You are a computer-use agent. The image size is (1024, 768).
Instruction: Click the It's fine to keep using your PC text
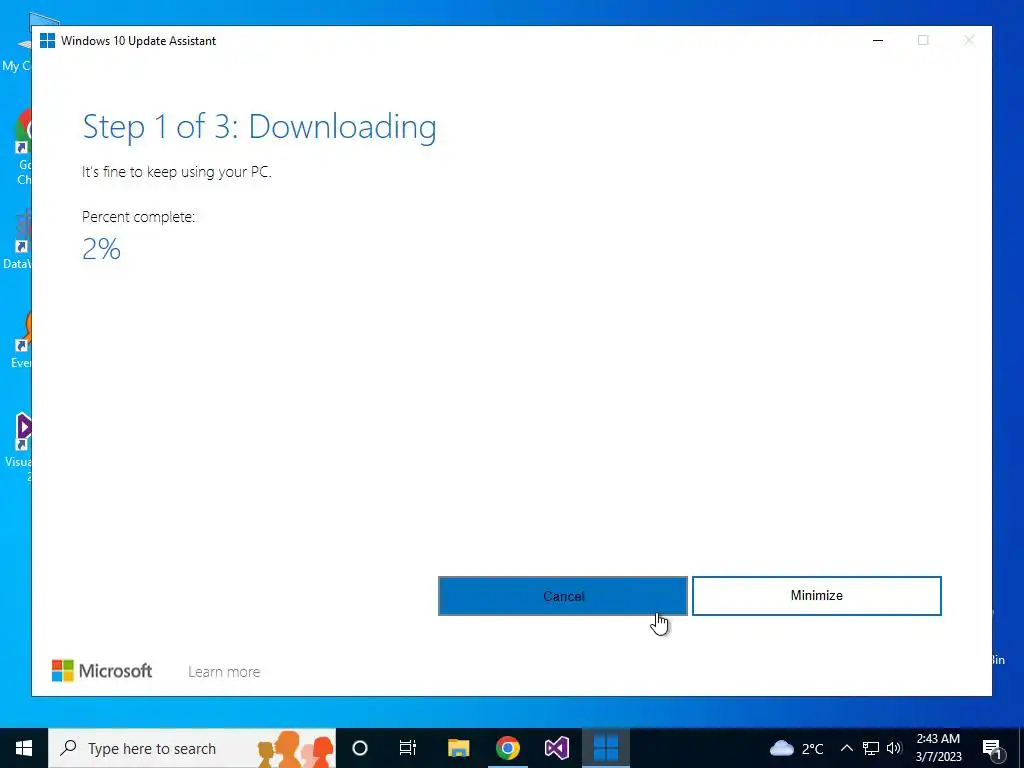coord(176,172)
